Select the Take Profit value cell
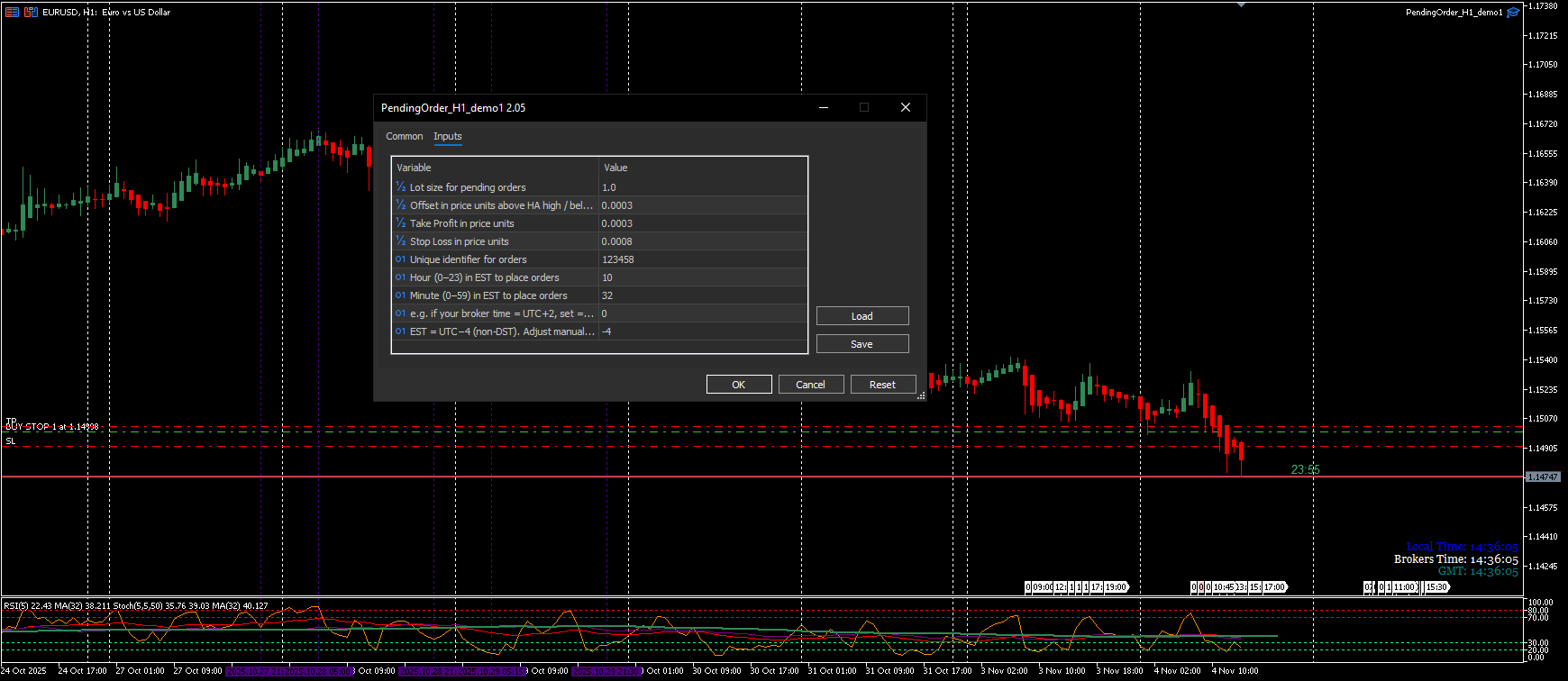This screenshot has height=681, width=1568. 701,223
